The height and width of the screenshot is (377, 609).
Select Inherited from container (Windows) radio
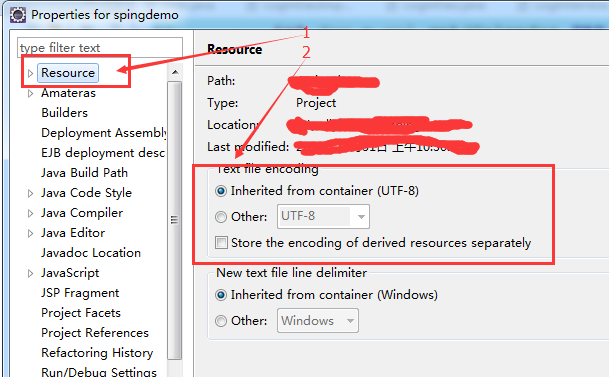click(x=221, y=295)
